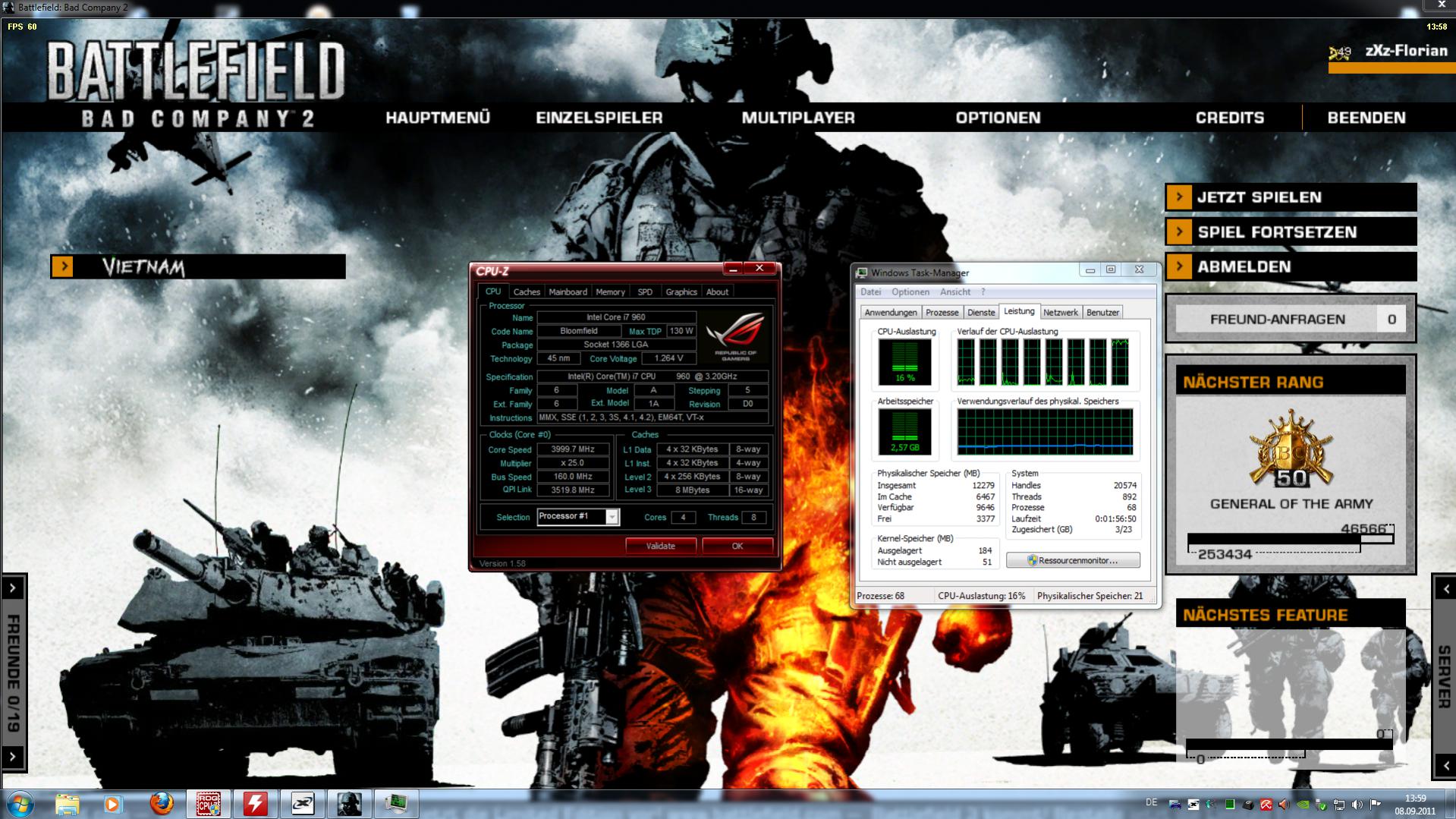
Task: Open the Ansicht menu in Task Manager
Action: [955, 292]
